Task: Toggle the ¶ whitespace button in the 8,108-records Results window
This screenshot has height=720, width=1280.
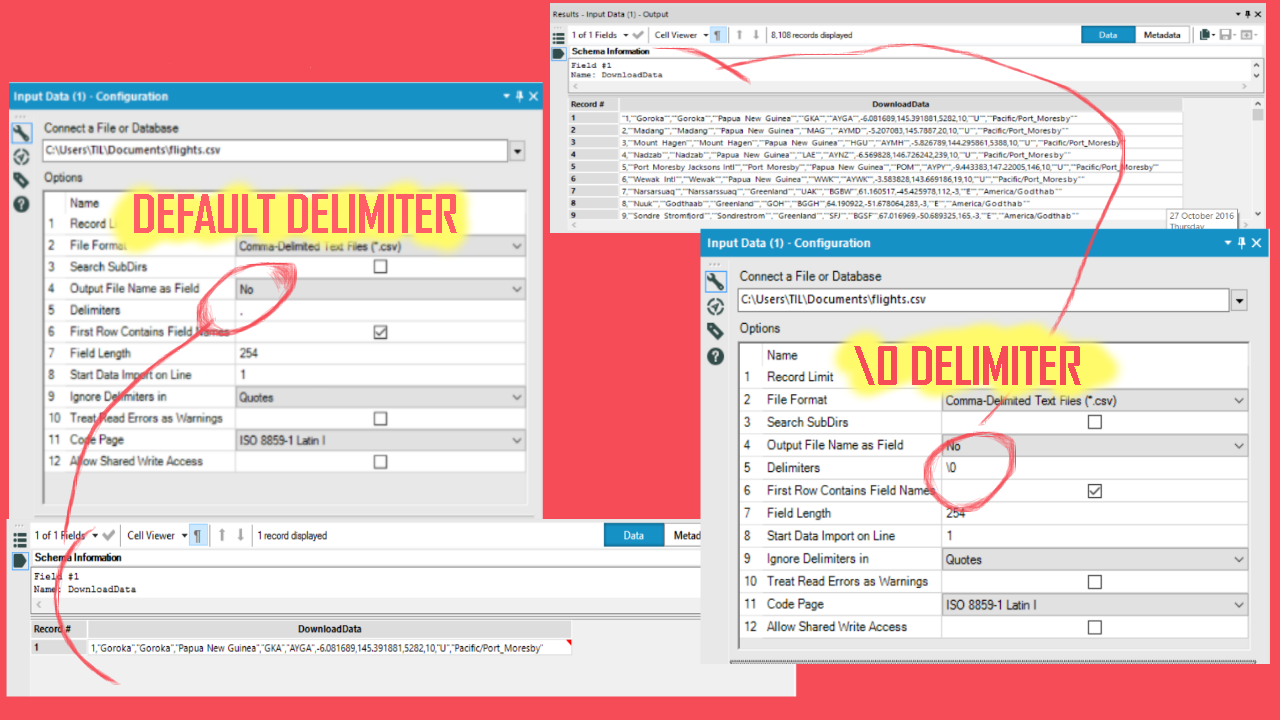Action: (718, 35)
